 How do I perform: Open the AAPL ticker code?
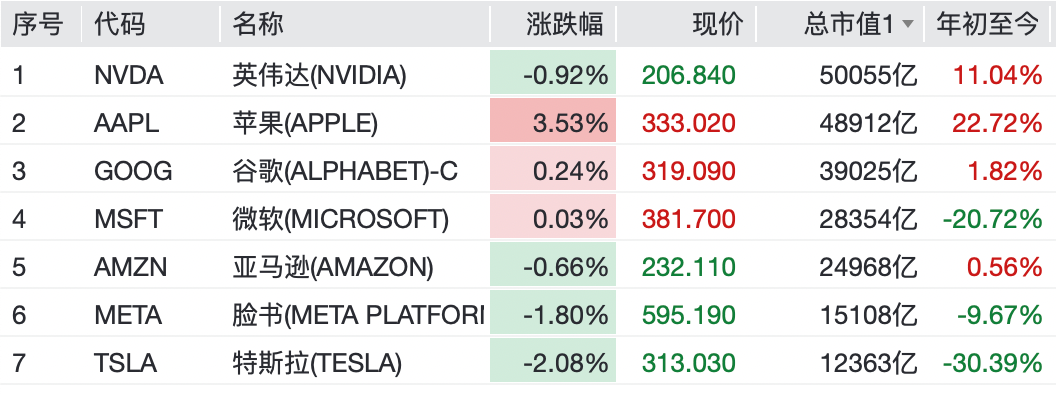pos(127,123)
